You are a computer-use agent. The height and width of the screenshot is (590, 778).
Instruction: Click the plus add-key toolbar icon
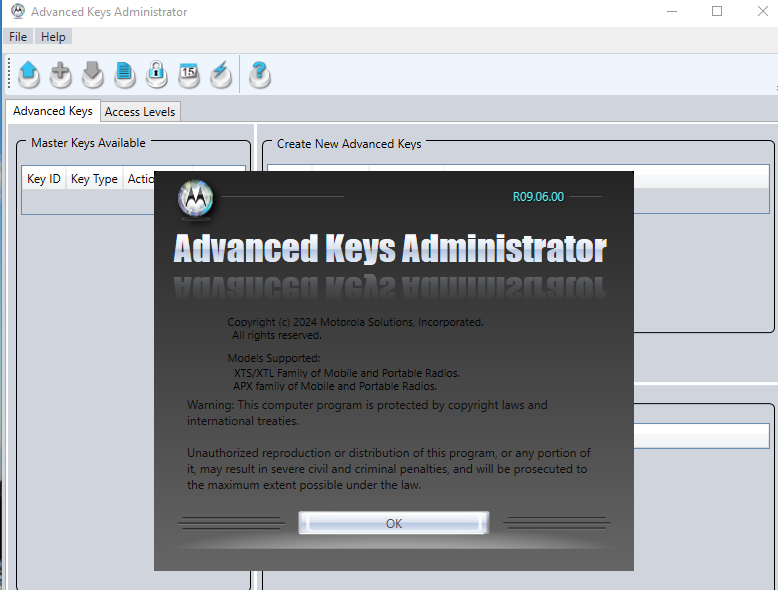pos(61,74)
